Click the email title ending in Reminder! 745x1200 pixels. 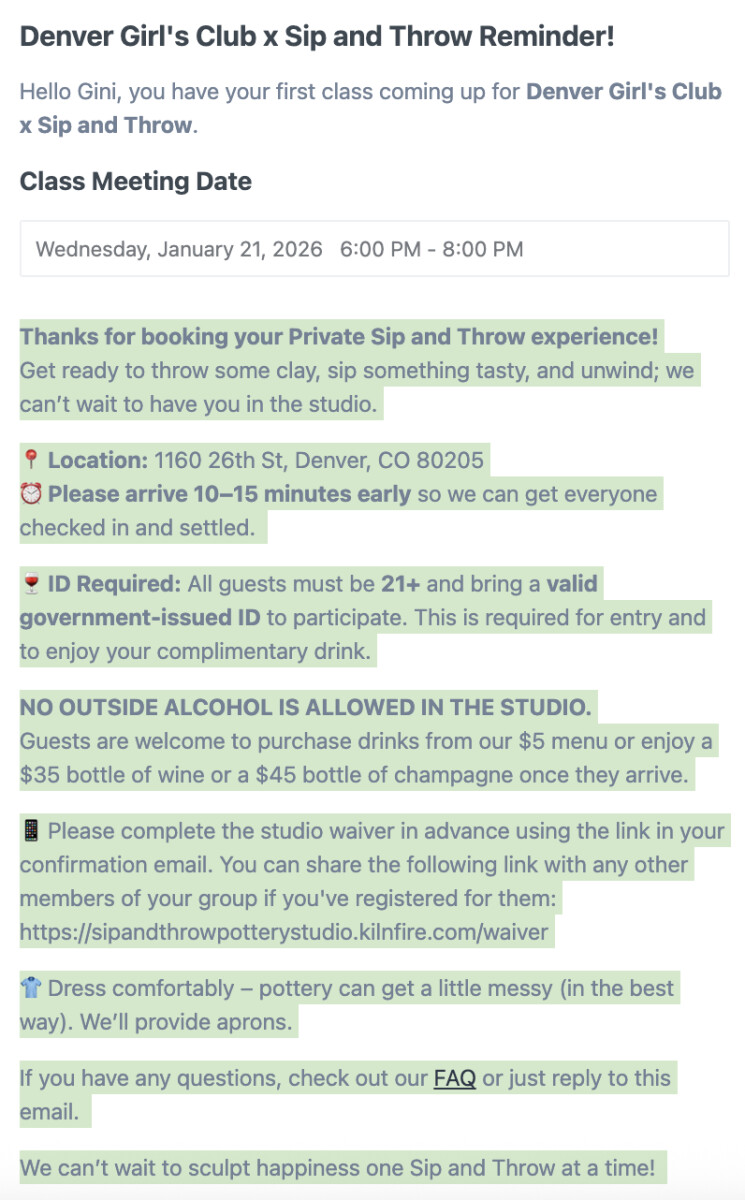click(317, 37)
